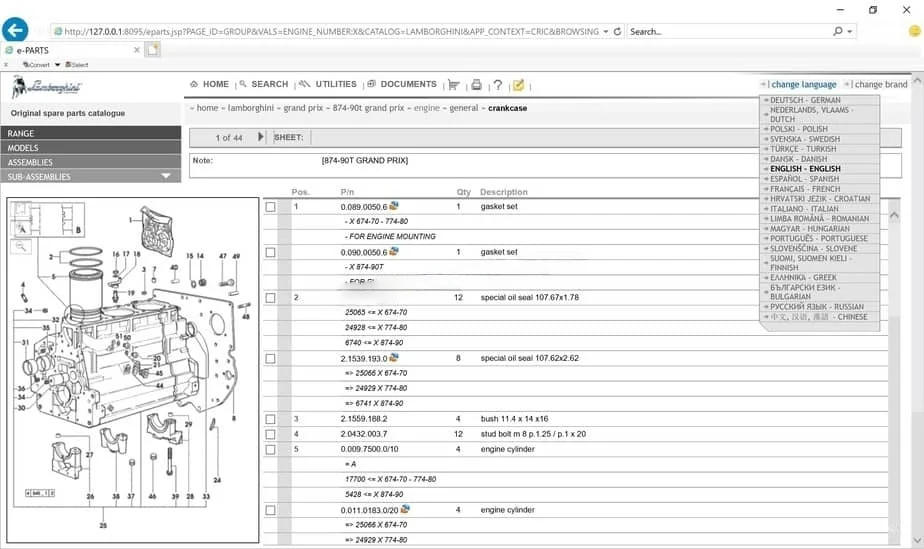This screenshot has height=549, width=924.
Task: Open the ASSEMBLIES section
Action: coord(91,162)
